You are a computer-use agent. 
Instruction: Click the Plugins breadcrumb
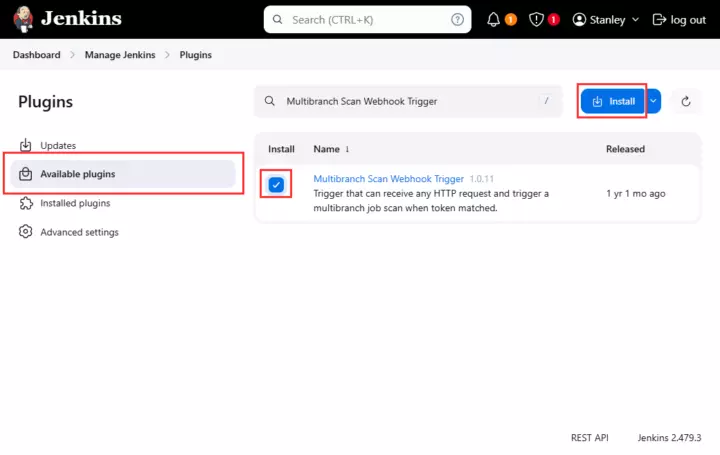tap(196, 55)
